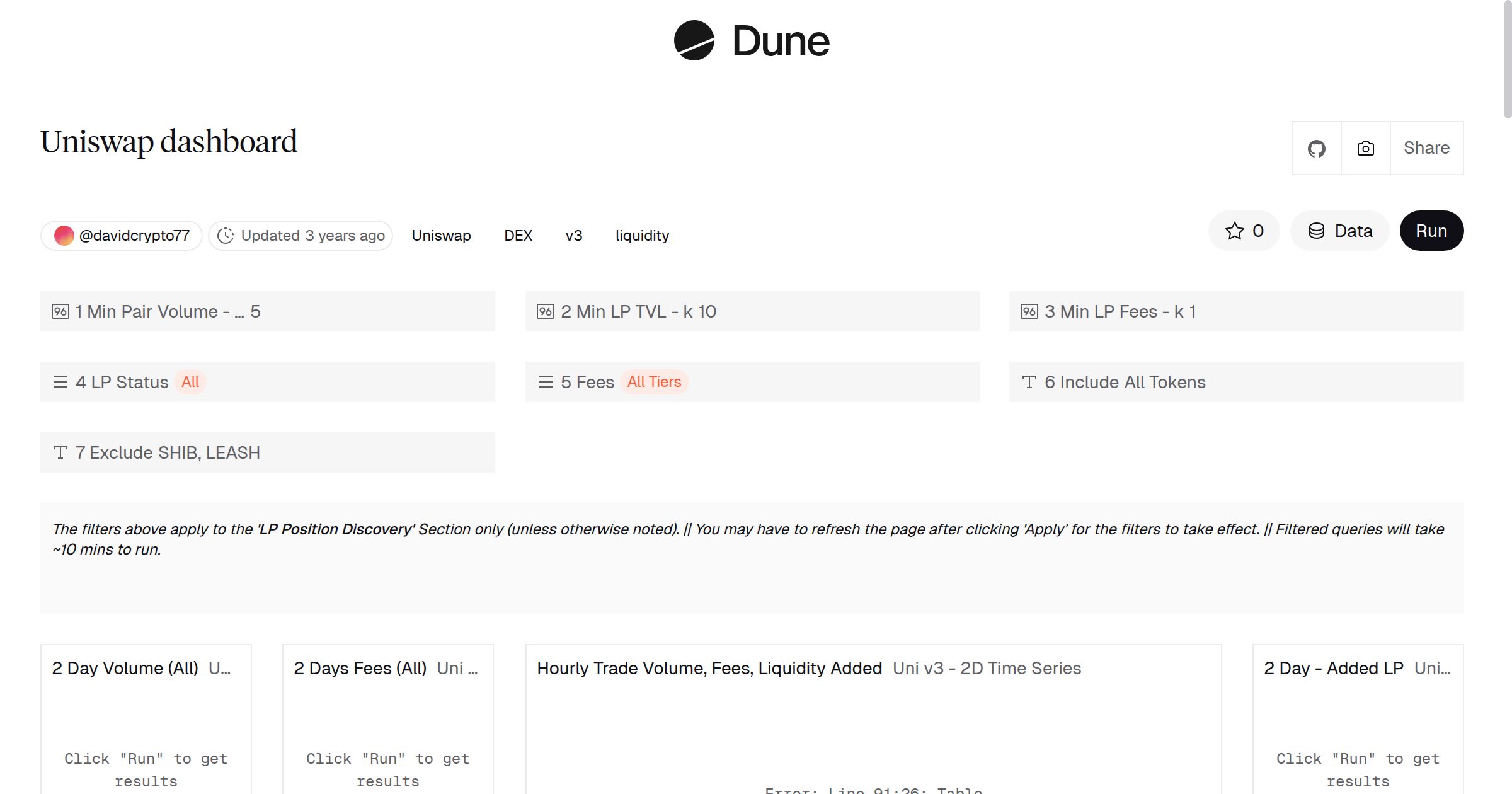Expand the 5 Fees All Tiers dropdown
The height and width of the screenshot is (794, 1512).
point(752,382)
